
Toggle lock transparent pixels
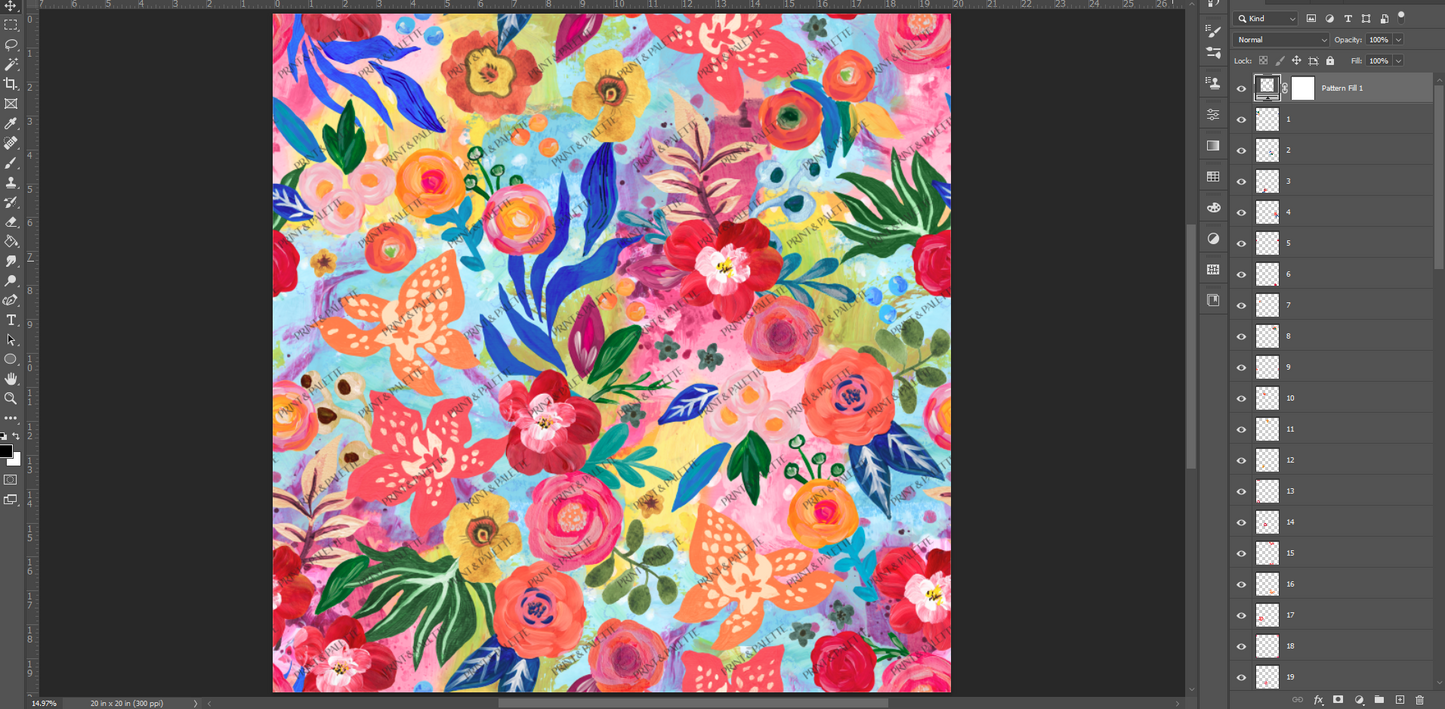click(1263, 61)
